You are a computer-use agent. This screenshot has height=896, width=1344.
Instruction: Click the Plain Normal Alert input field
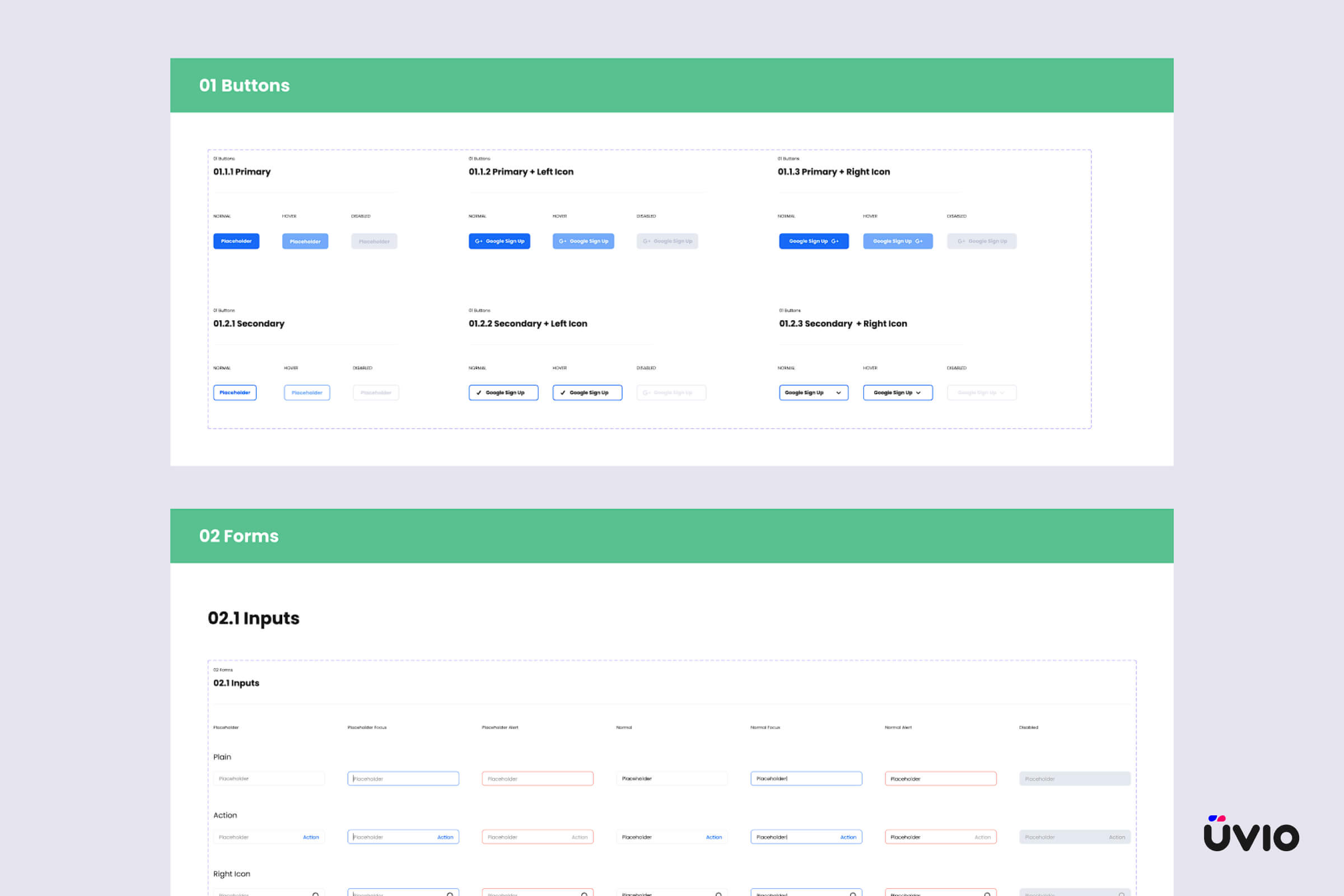click(x=940, y=778)
